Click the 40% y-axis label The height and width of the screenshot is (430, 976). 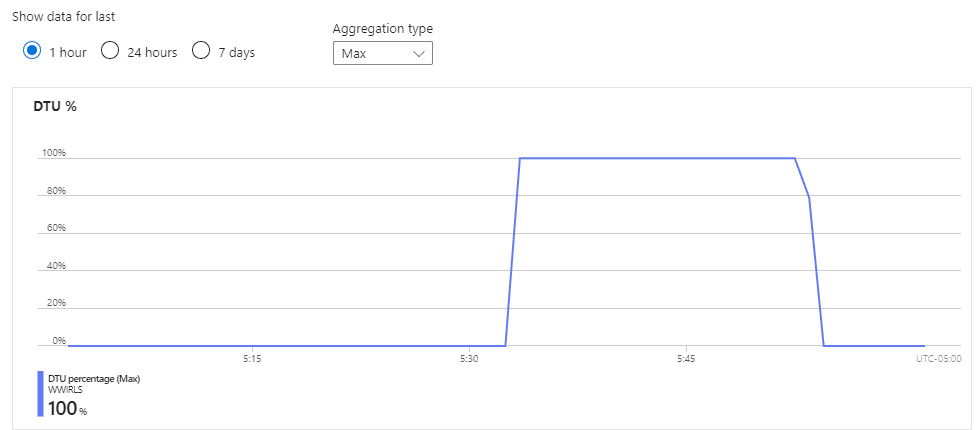pos(57,266)
